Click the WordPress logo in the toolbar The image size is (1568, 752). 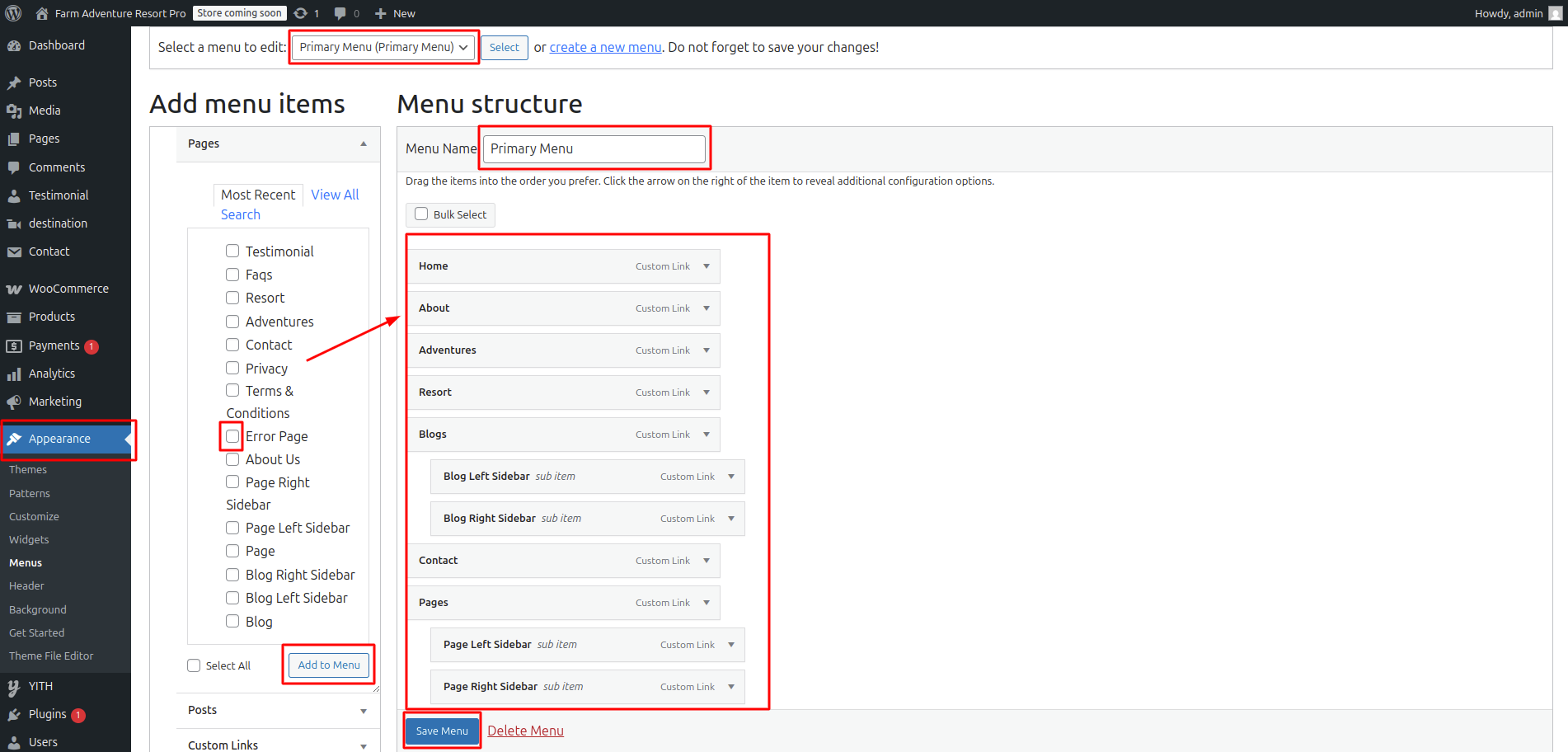click(x=12, y=13)
